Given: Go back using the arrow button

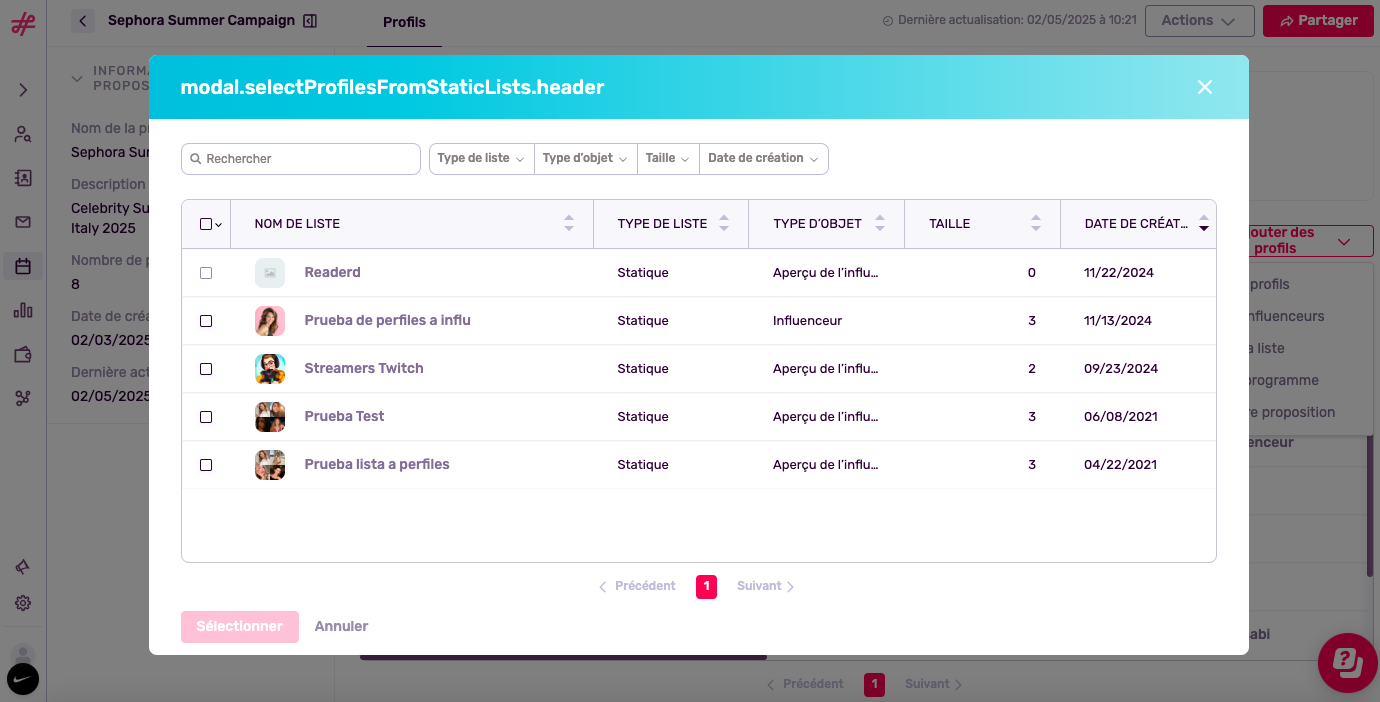Looking at the screenshot, I should pos(83,20).
